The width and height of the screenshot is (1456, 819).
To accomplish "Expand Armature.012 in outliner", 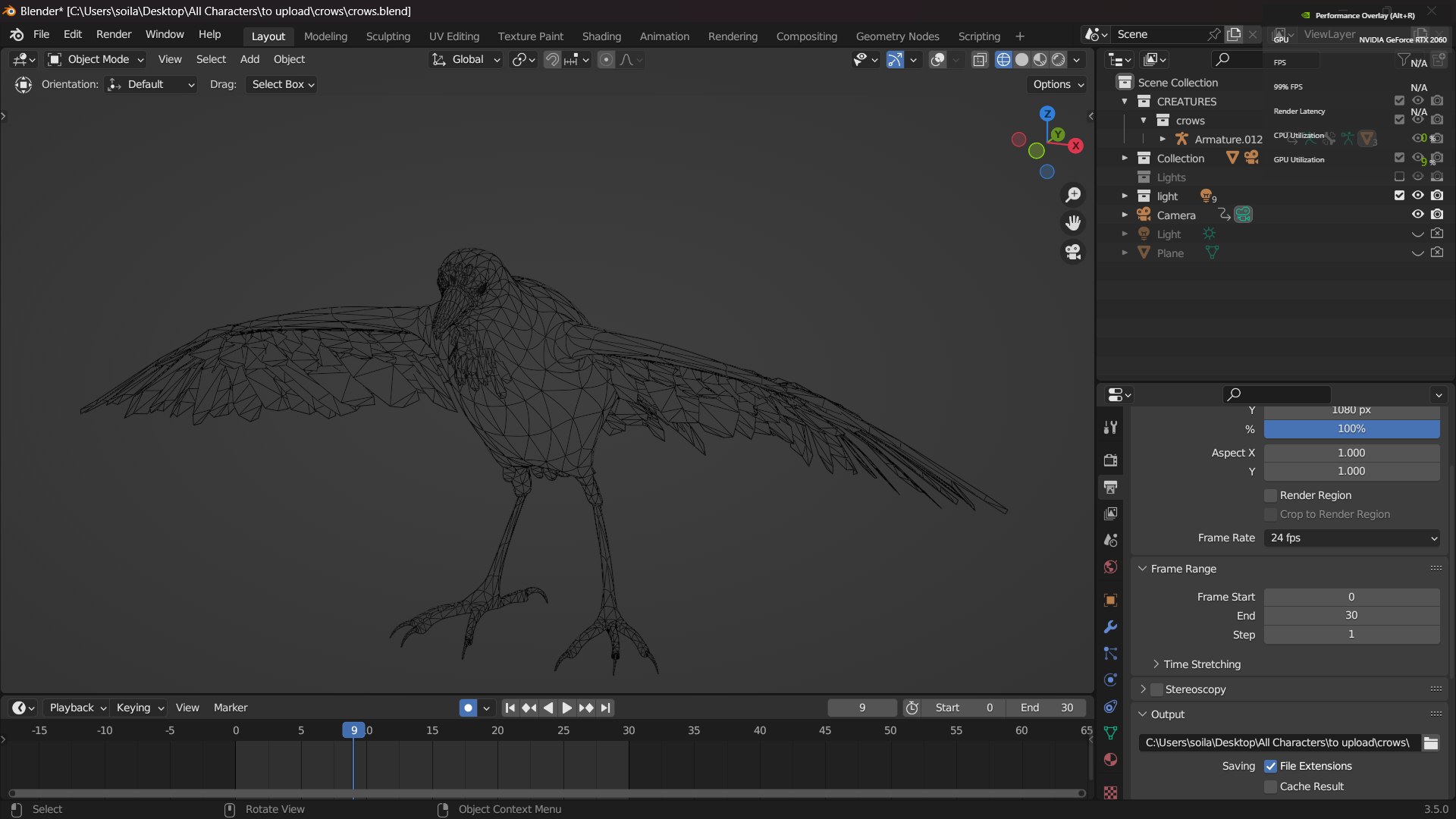I will 1163,140.
